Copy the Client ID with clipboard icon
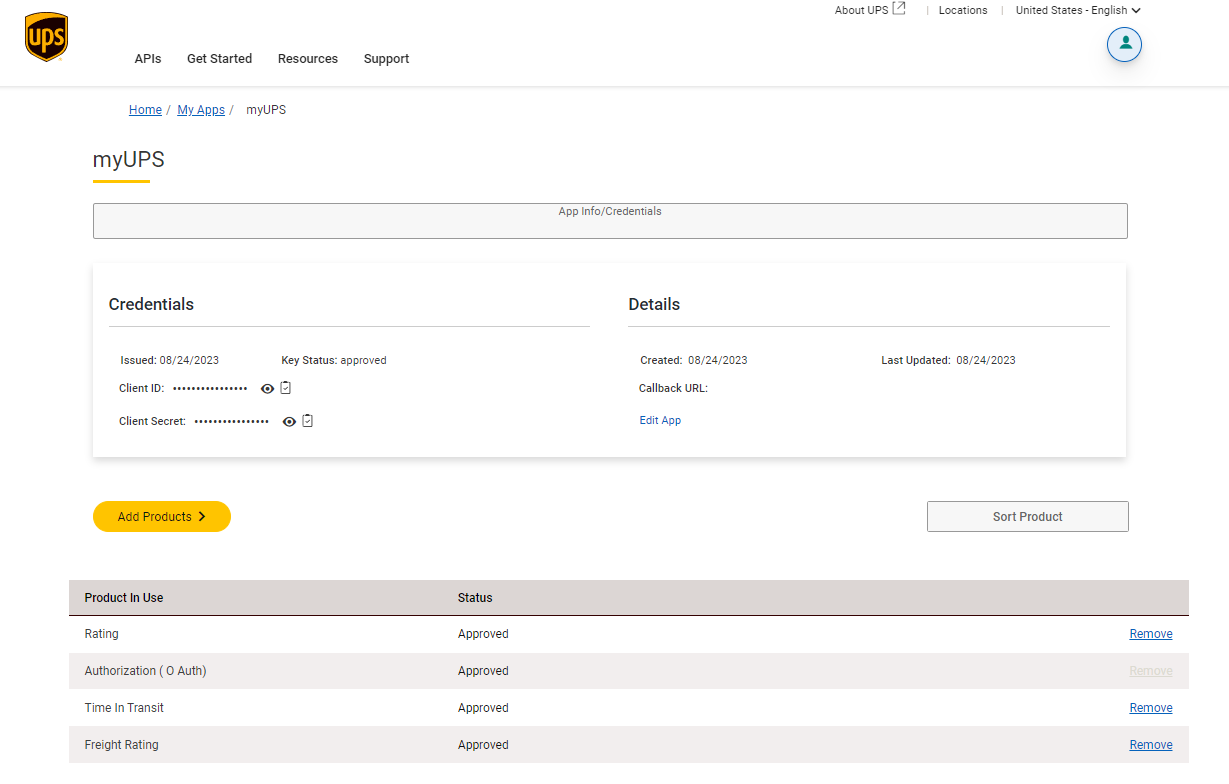The width and height of the screenshot is (1229, 784). (x=286, y=388)
